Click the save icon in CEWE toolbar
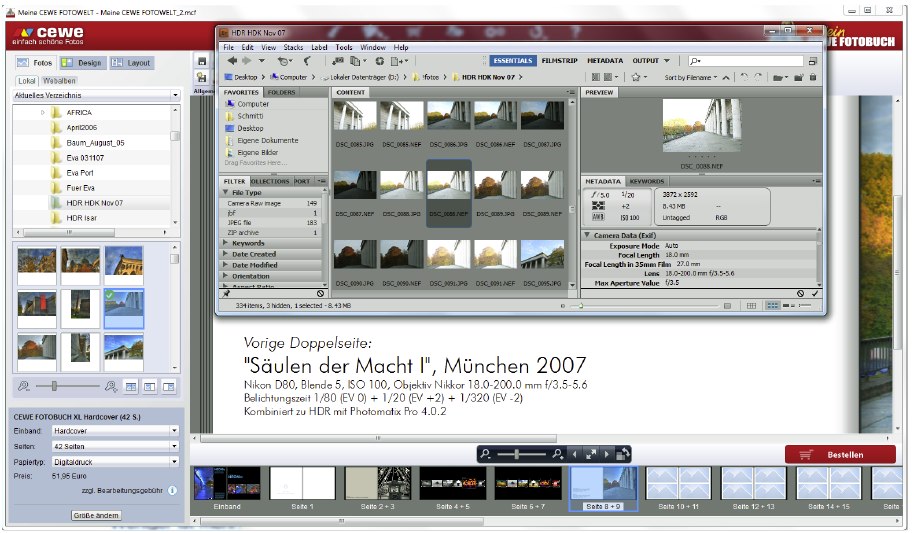 click(x=202, y=62)
